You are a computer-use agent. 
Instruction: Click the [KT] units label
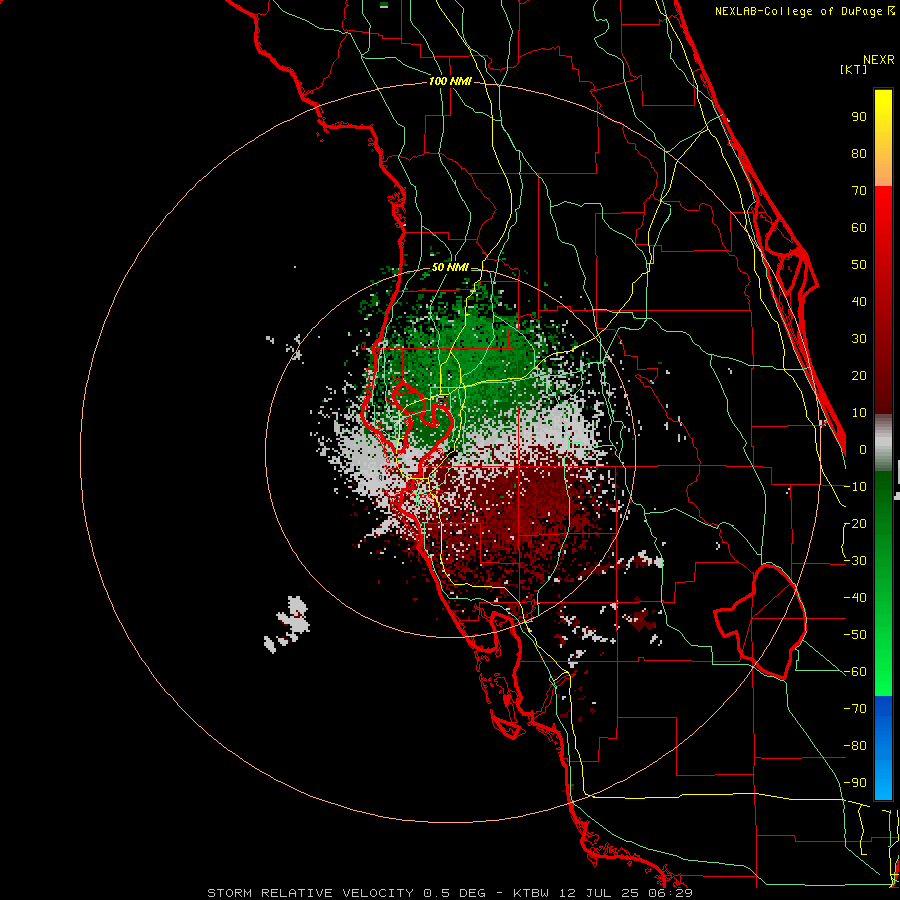tap(854, 69)
